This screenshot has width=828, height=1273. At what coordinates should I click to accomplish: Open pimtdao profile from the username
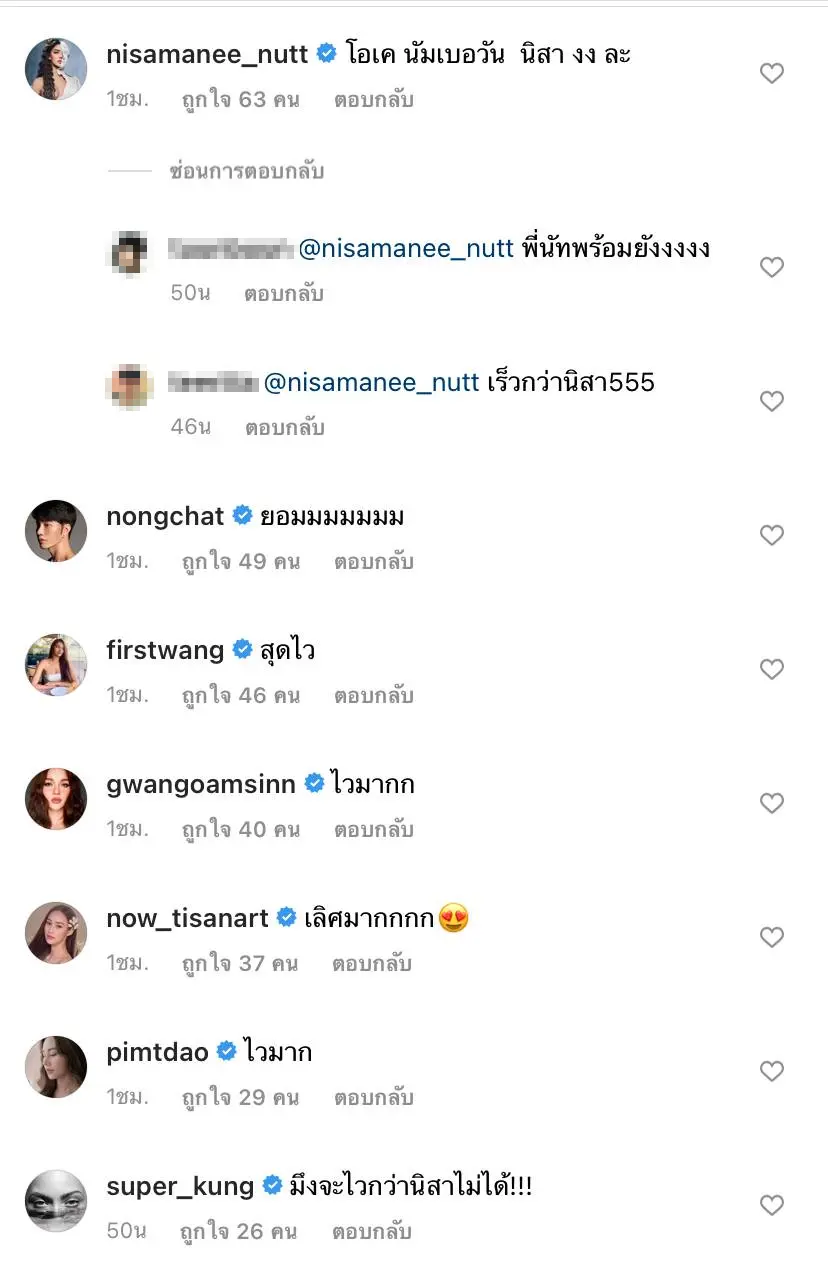pyautogui.click(x=157, y=1052)
